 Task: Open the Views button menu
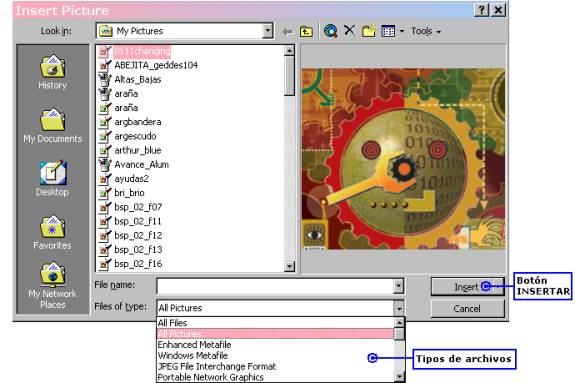pos(392,31)
